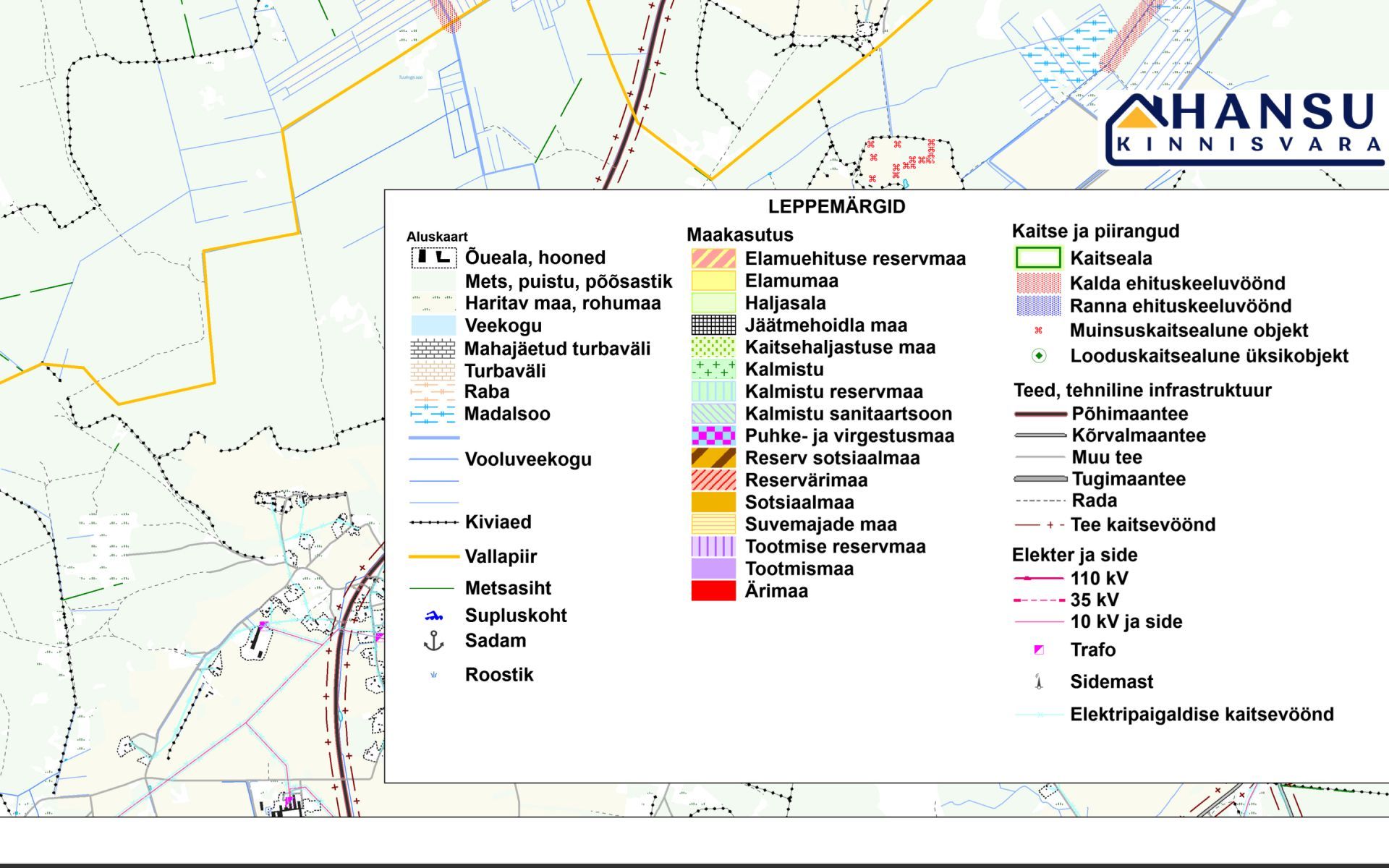Click the Muinsuskaitsealune objekt red symbol
Image resolution: width=1389 pixels, height=868 pixels.
pyautogui.click(x=1039, y=331)
